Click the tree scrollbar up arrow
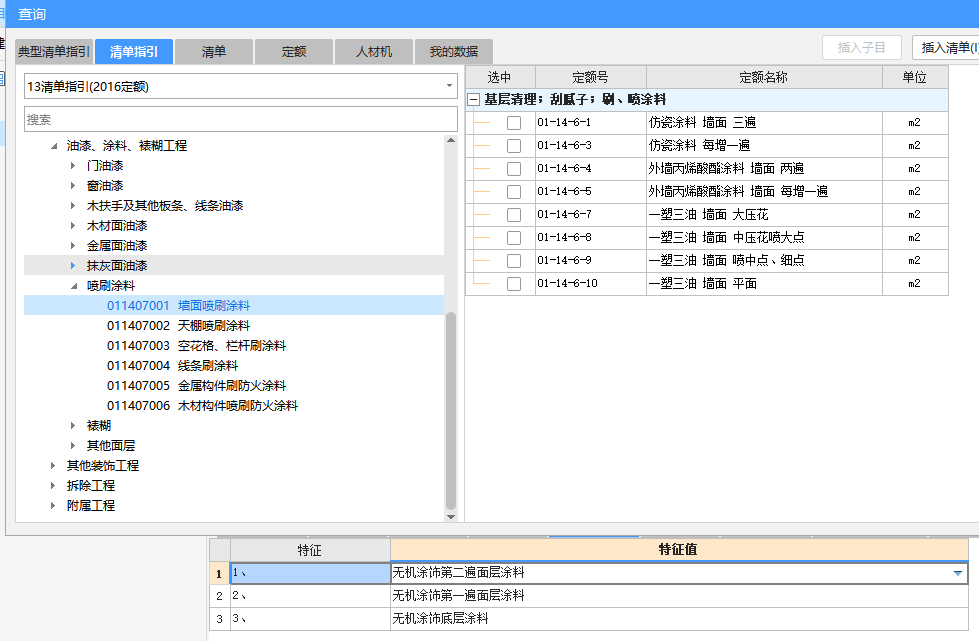 (451, 140)
